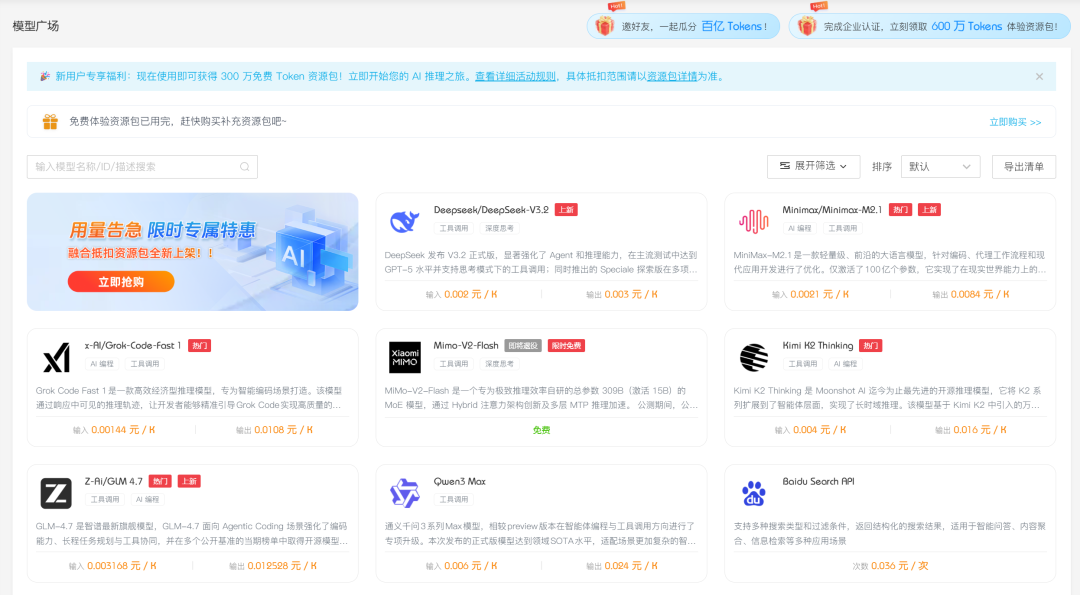Open the Deepseek/DeepSeek-V3.2 model title
Image resolution: width=1080 pixels, height=595 pixels.
(x=491, y=210)
